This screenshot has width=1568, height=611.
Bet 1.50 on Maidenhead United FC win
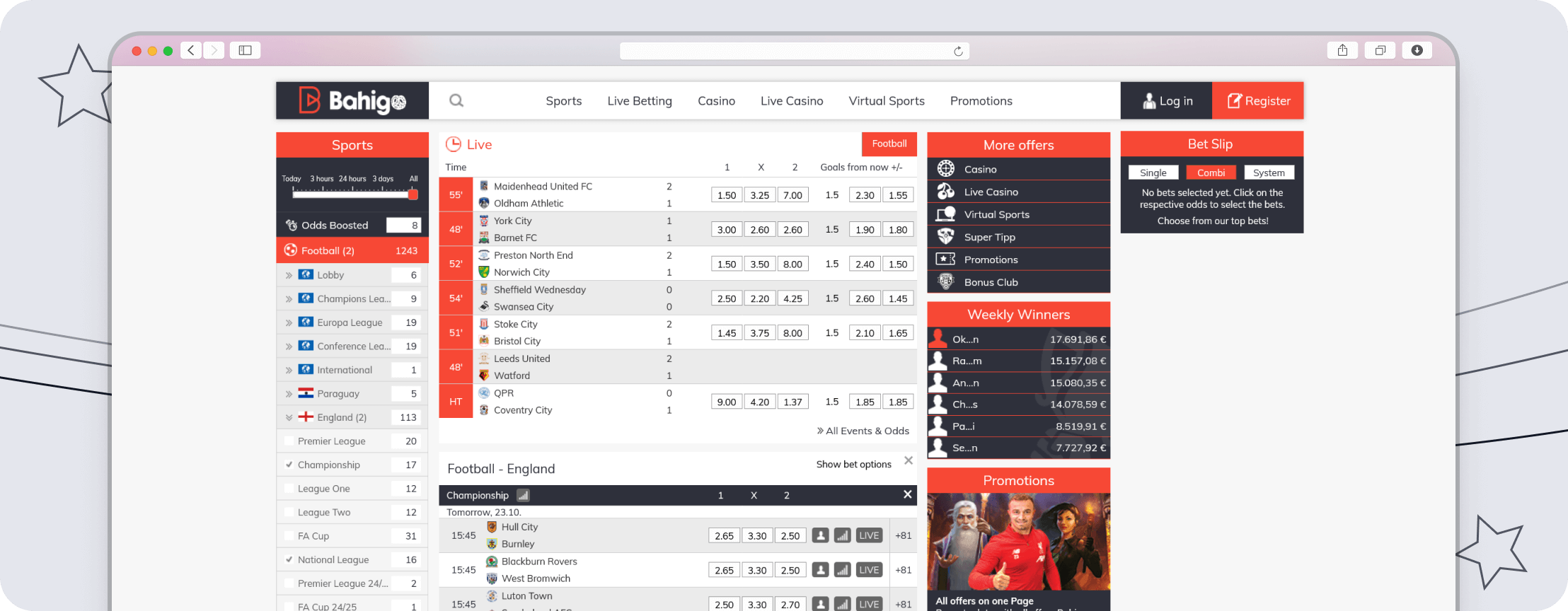[727, 195]
